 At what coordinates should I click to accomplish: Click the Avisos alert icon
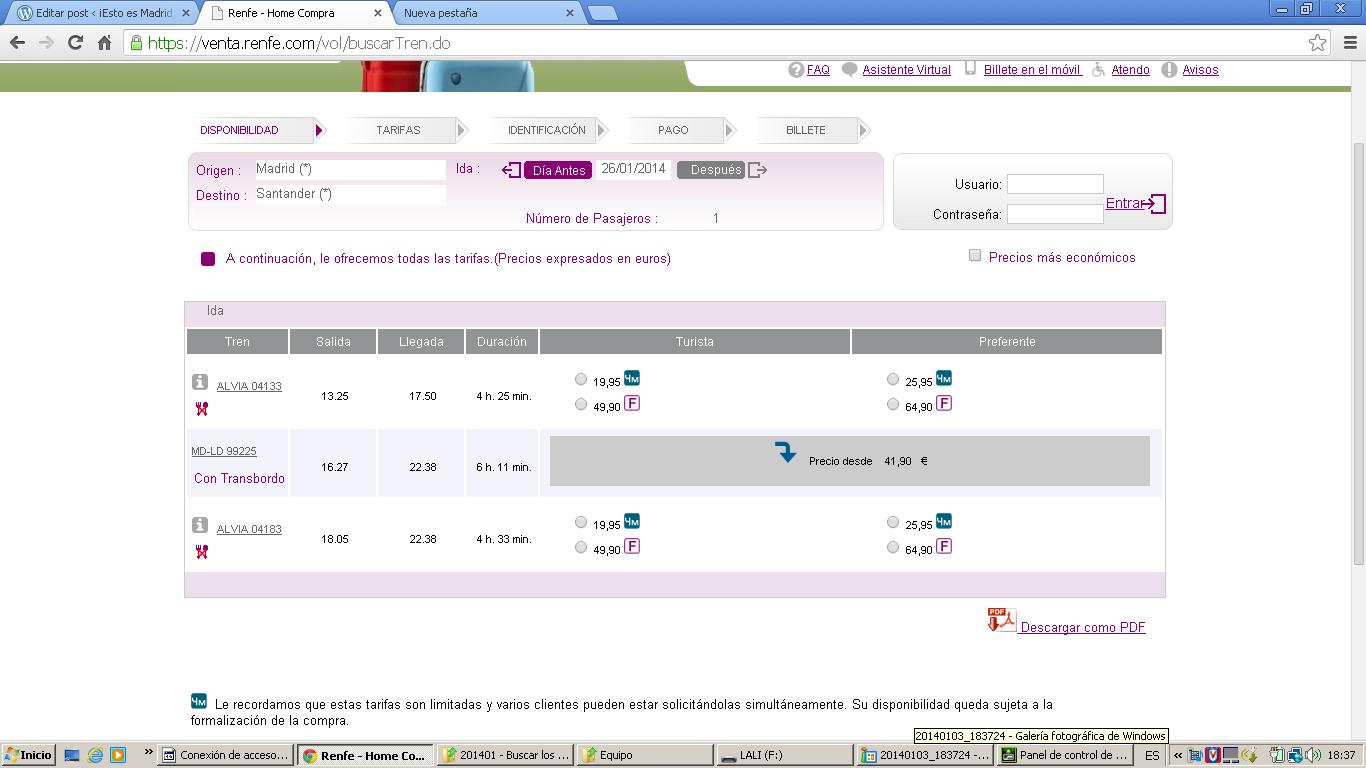(1169, 69)
